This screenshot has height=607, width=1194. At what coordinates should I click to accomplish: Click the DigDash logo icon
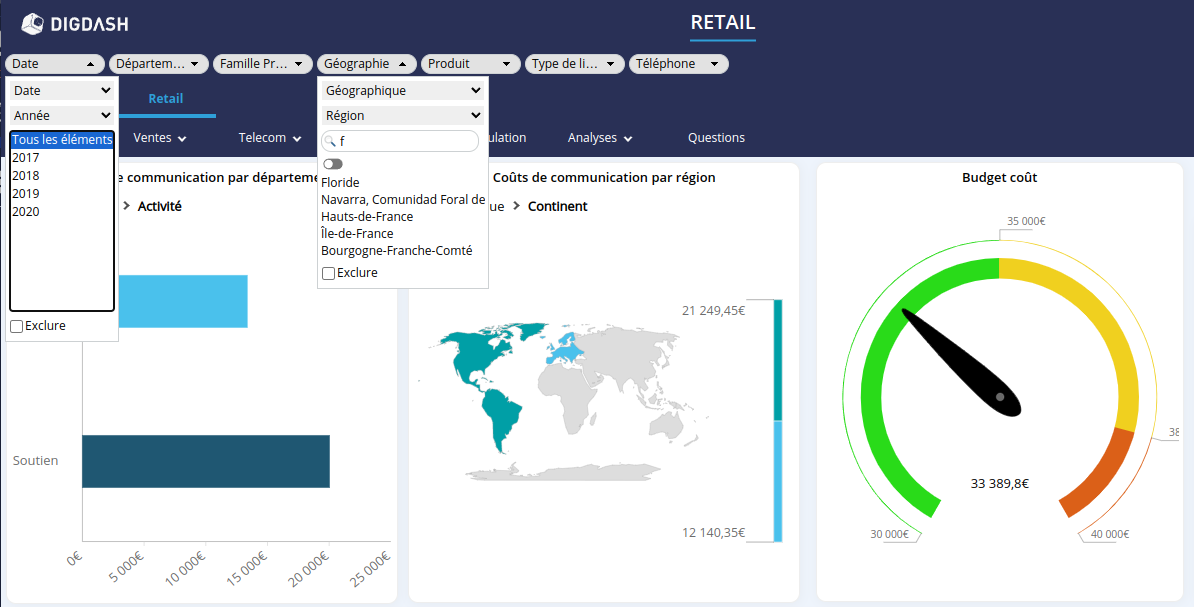click(33, 24)
